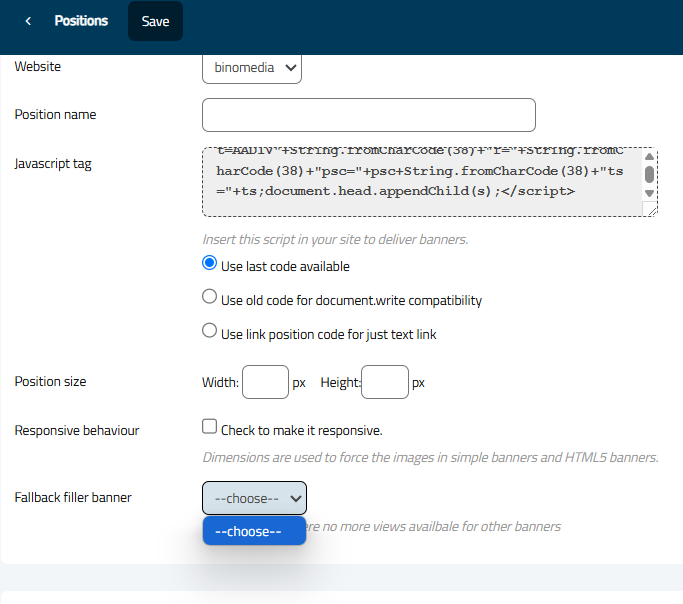Click the 'Position size' label

point(50,381)
